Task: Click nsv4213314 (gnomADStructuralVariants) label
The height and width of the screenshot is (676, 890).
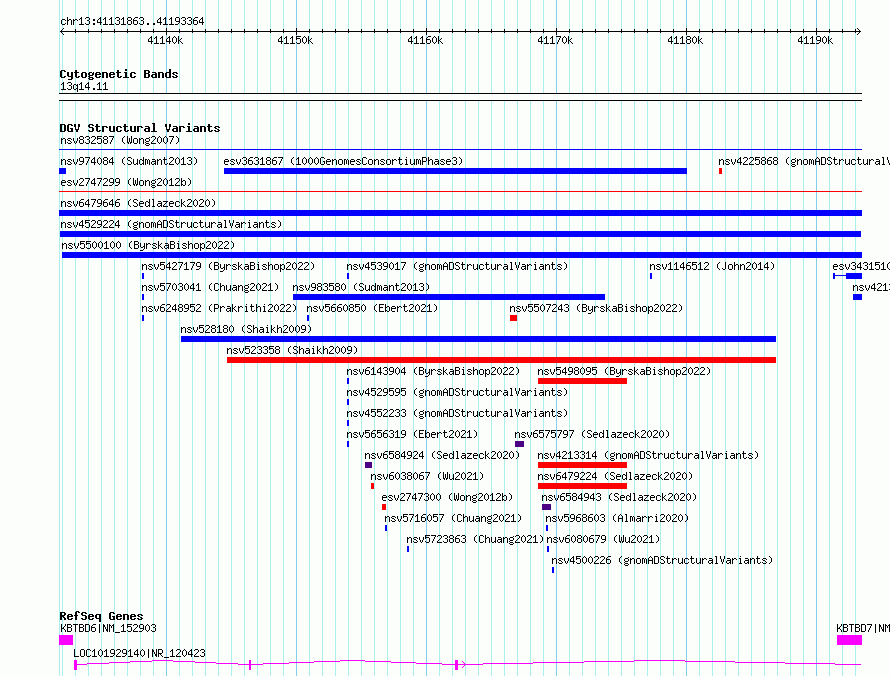Action: [648, 455]
